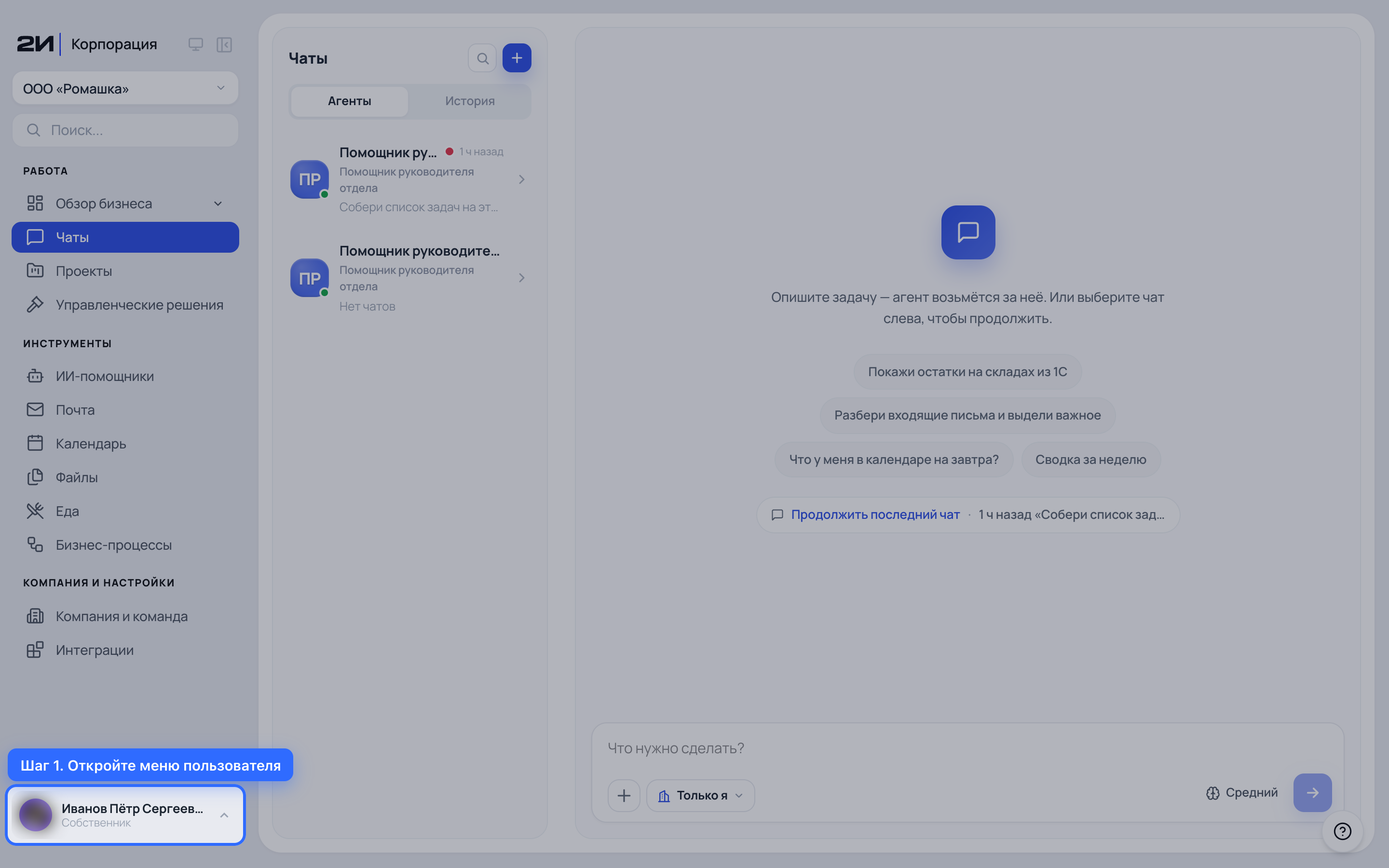The image size is (1389, 868).
Task: Click Что у меня в календаре на завтра?
Action: (894, 459)
